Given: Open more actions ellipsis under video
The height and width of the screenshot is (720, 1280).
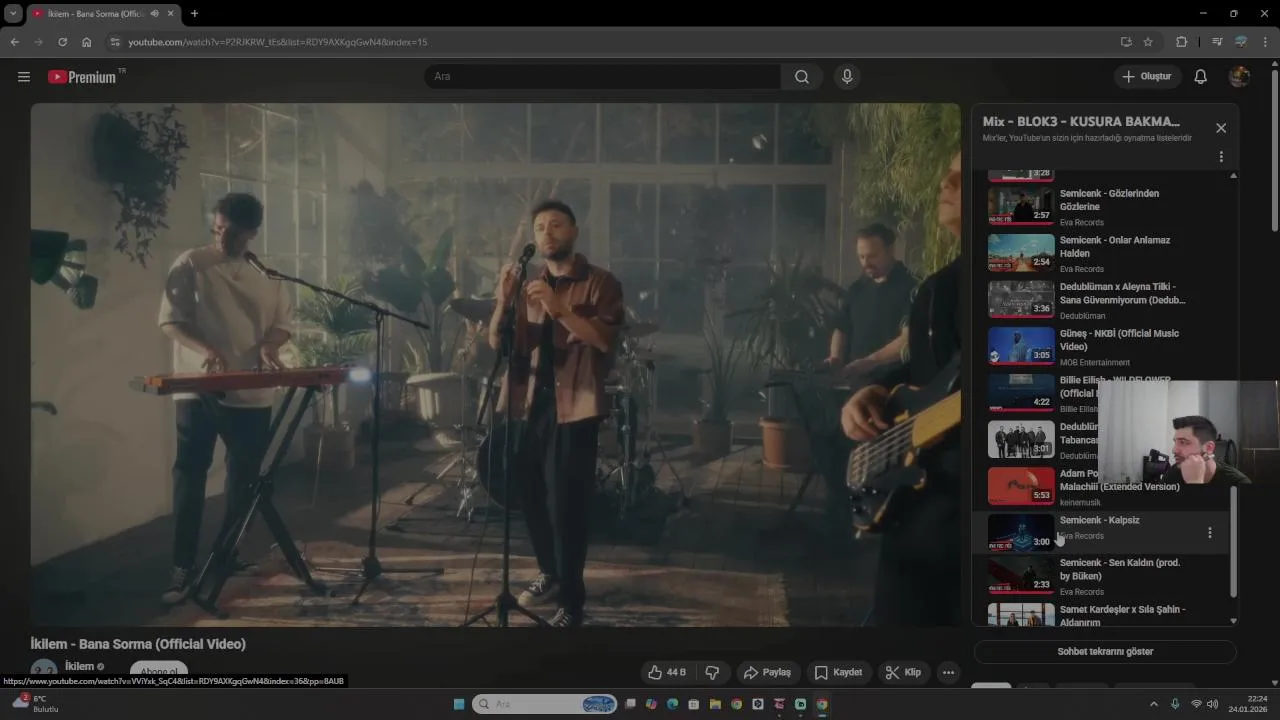Looking at the screenshot, I should pyautogui.click(x=948, y=672).
